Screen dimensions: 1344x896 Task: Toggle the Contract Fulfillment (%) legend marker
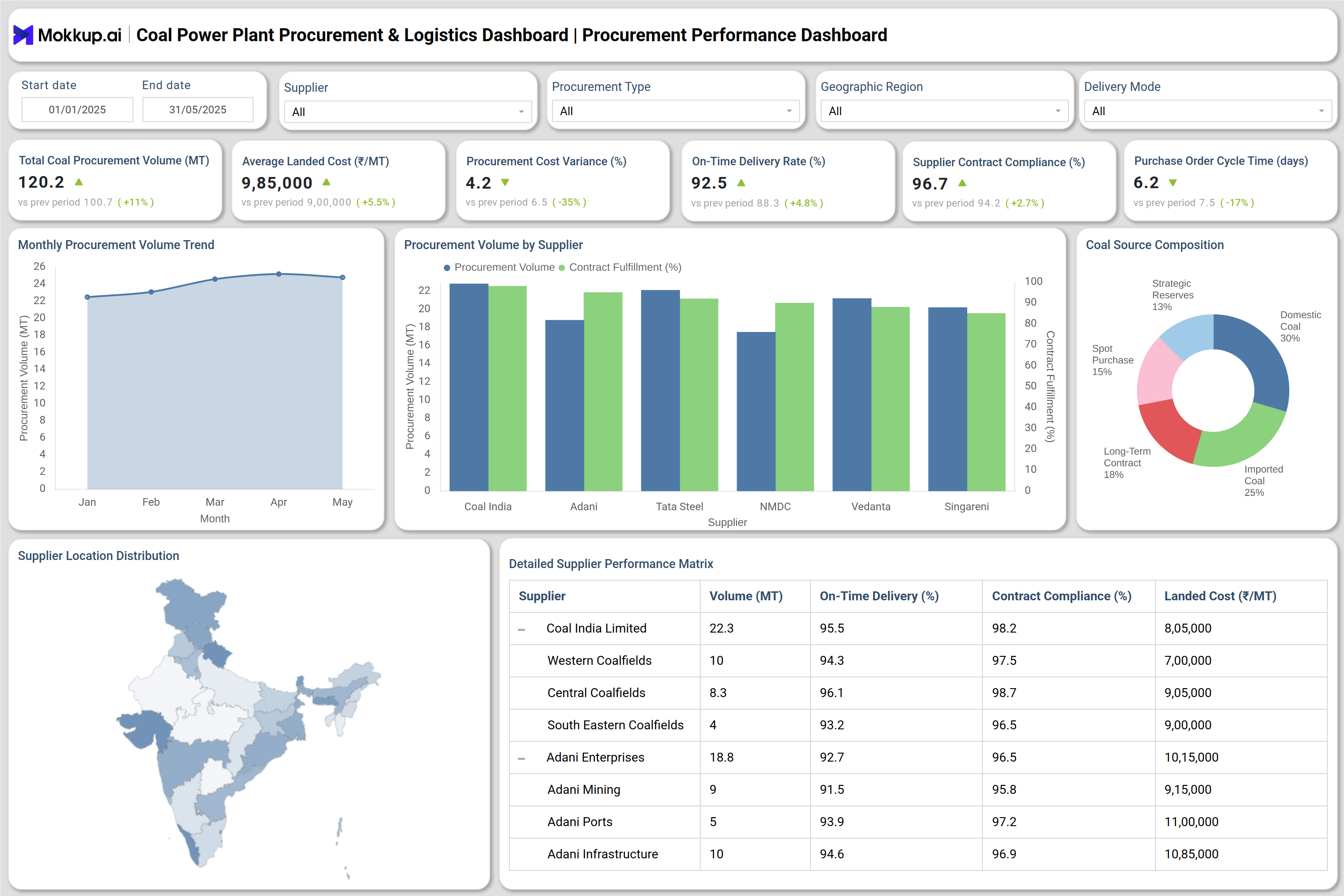(562, 267)
